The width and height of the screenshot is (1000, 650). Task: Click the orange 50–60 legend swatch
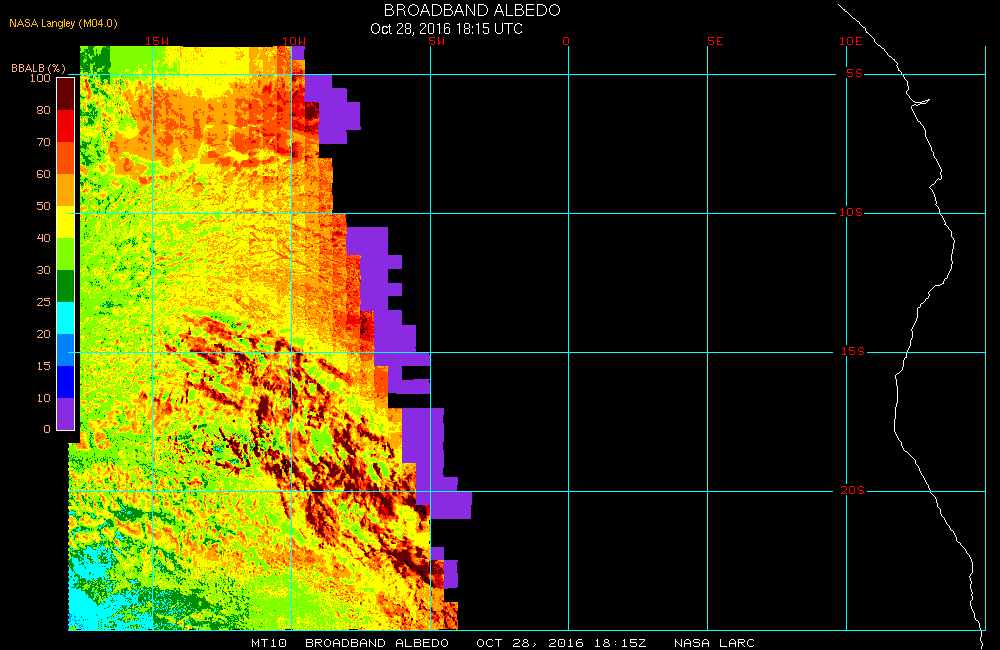pyautogui.click(x=65, y=190)
